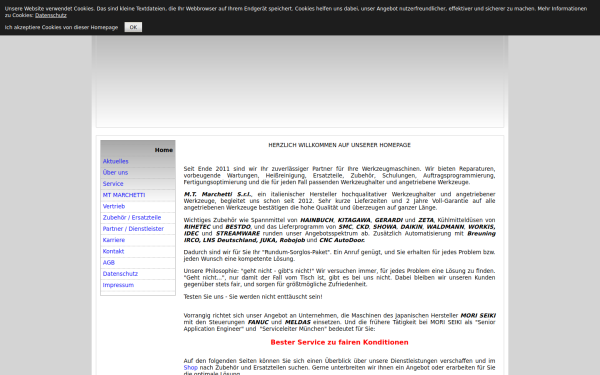The height and width of the screenshot is (375, 600).
Task: Click the bold 'FANUC' text
Action: click(258, 322)
